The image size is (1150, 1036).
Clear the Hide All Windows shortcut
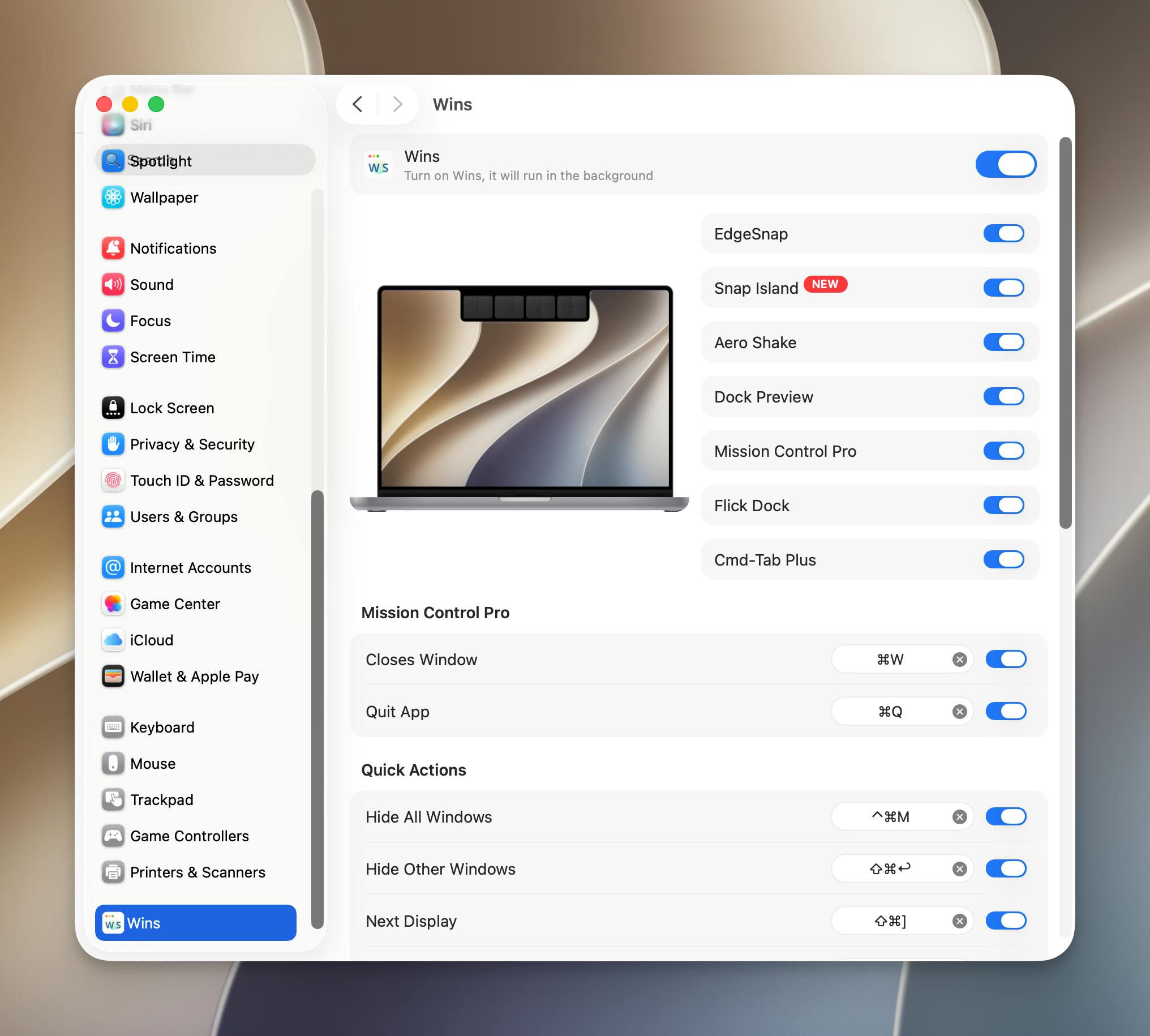pos(959,817)
